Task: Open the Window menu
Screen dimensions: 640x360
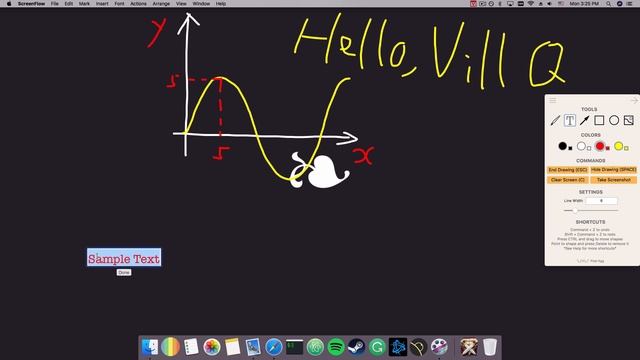Action: pos(201,4)
